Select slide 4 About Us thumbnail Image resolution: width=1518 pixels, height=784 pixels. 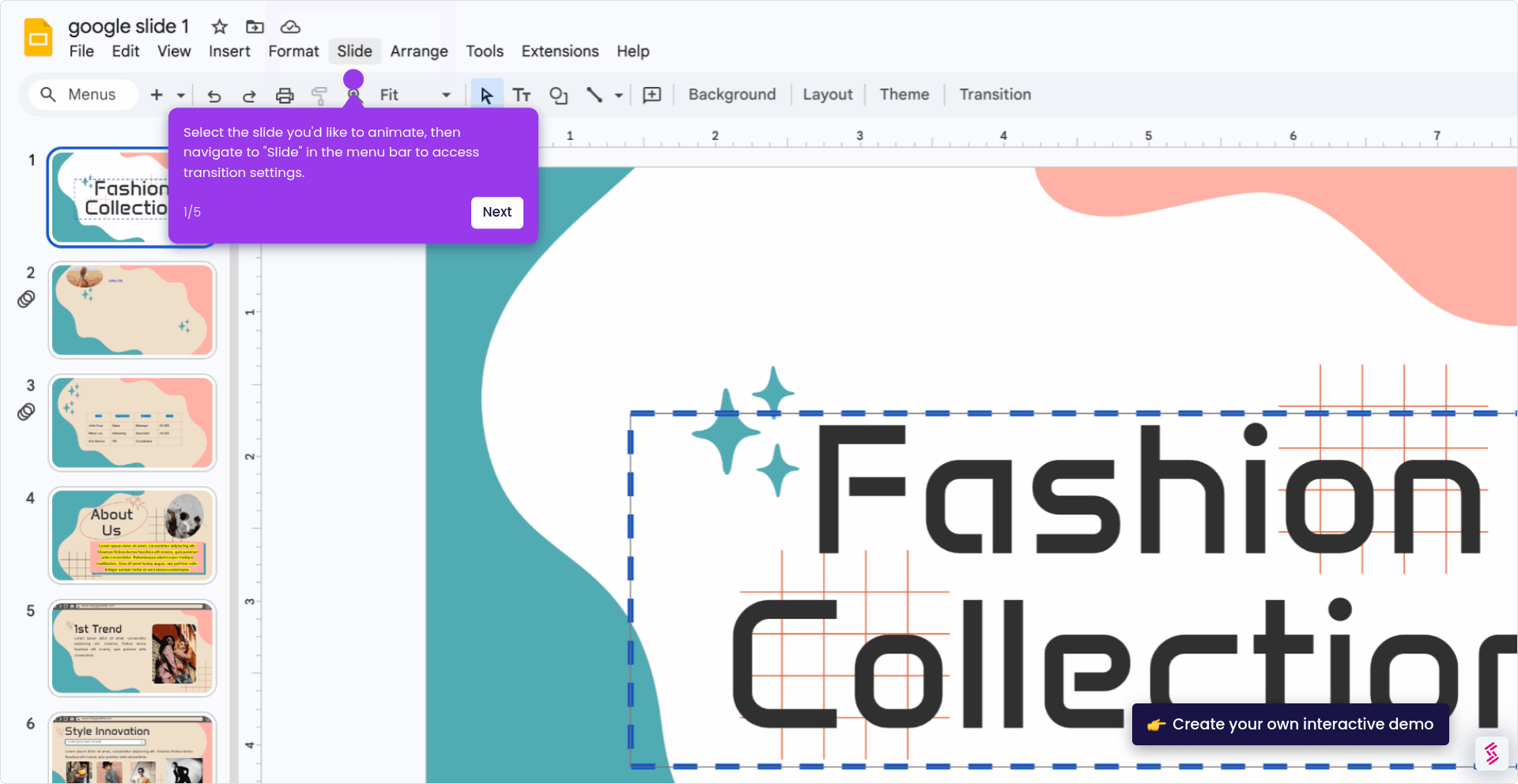(132, 536)
